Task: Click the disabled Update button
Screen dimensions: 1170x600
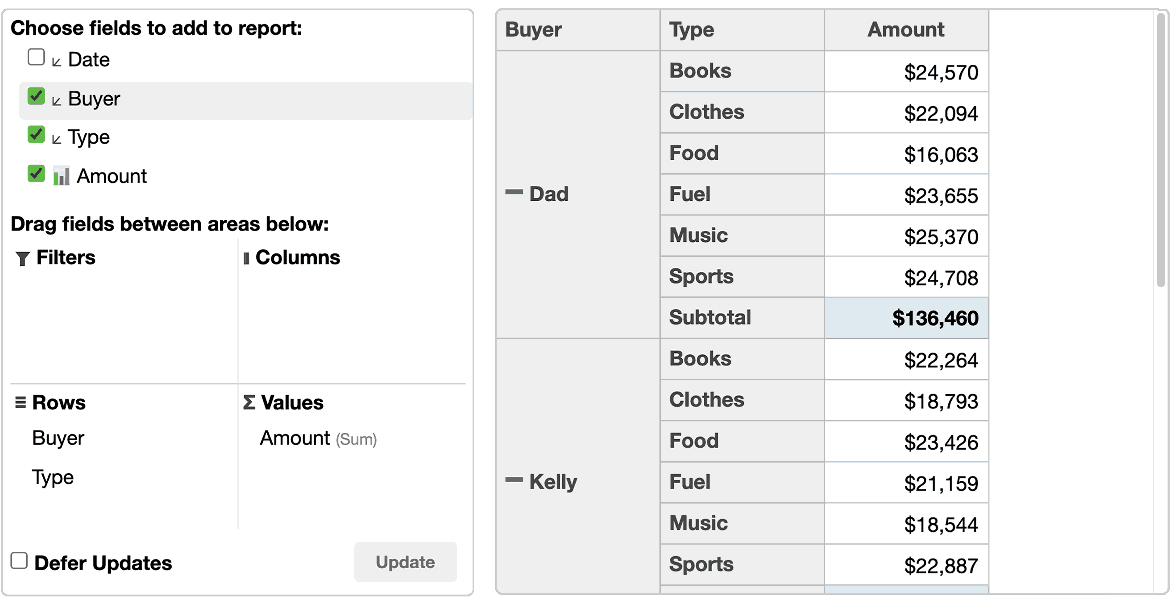Action: [x=405, y=562]
